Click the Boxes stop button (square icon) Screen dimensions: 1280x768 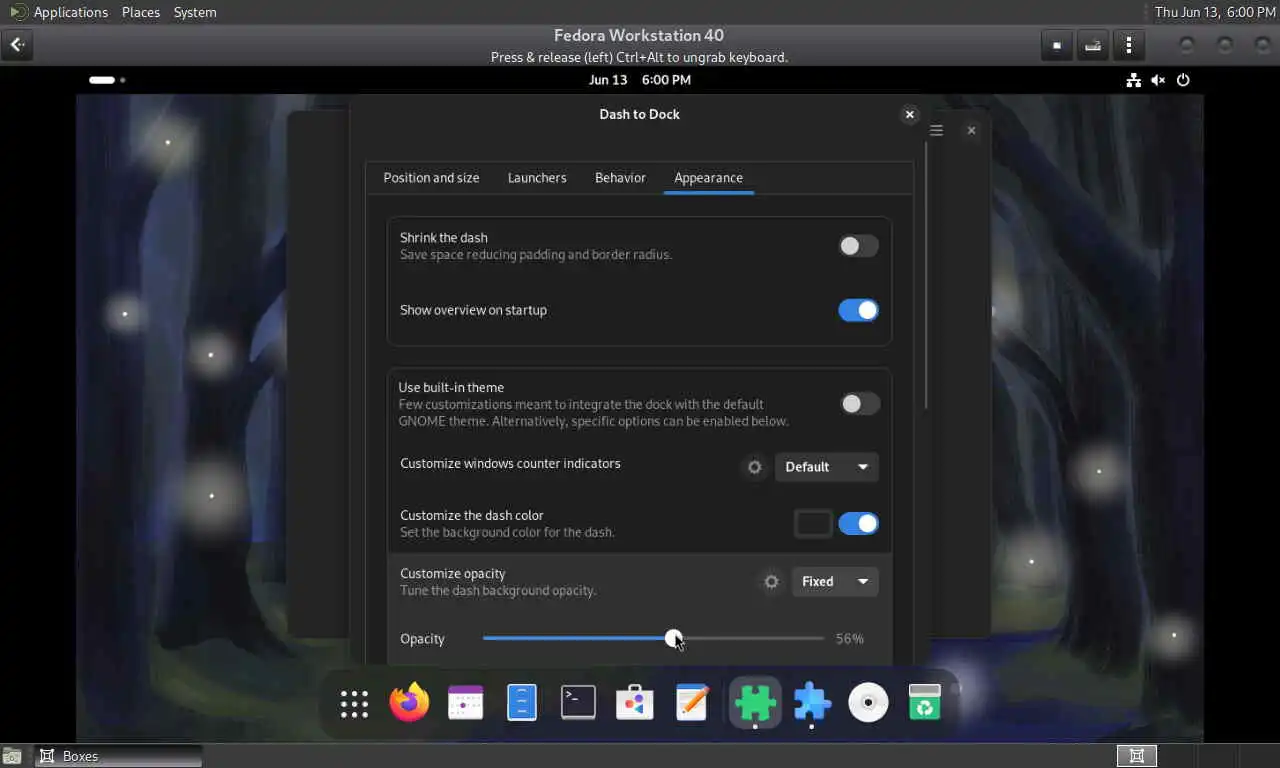1057,45
